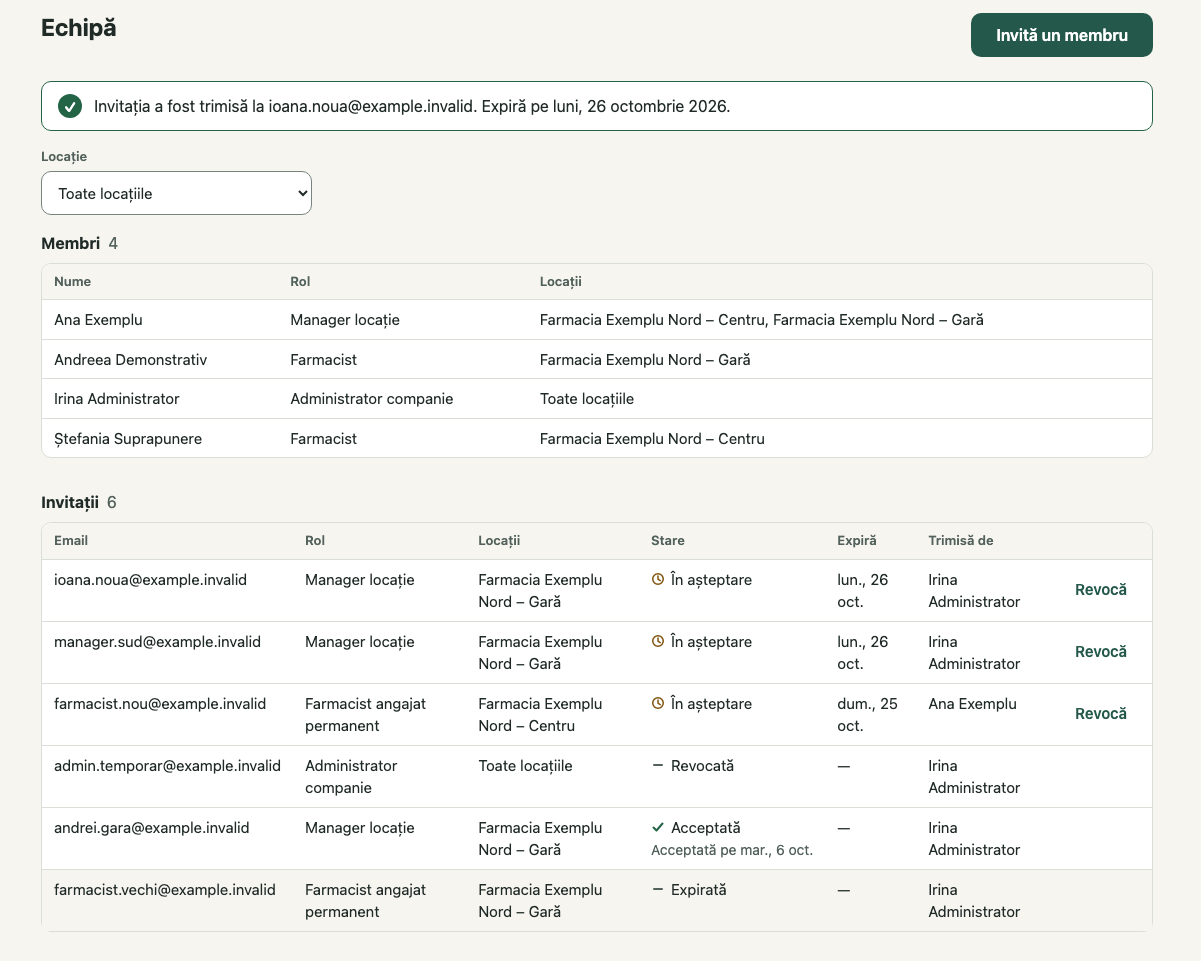The image size is (1201, 961).
Task: Revoke the farmacist.nou@example.invalid invitation
Action: click(x=1101, y=713)
